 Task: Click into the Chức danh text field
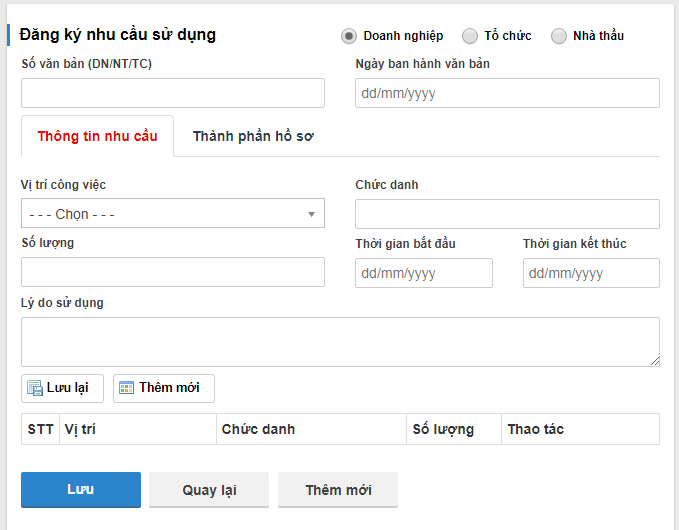pos(507,213)
